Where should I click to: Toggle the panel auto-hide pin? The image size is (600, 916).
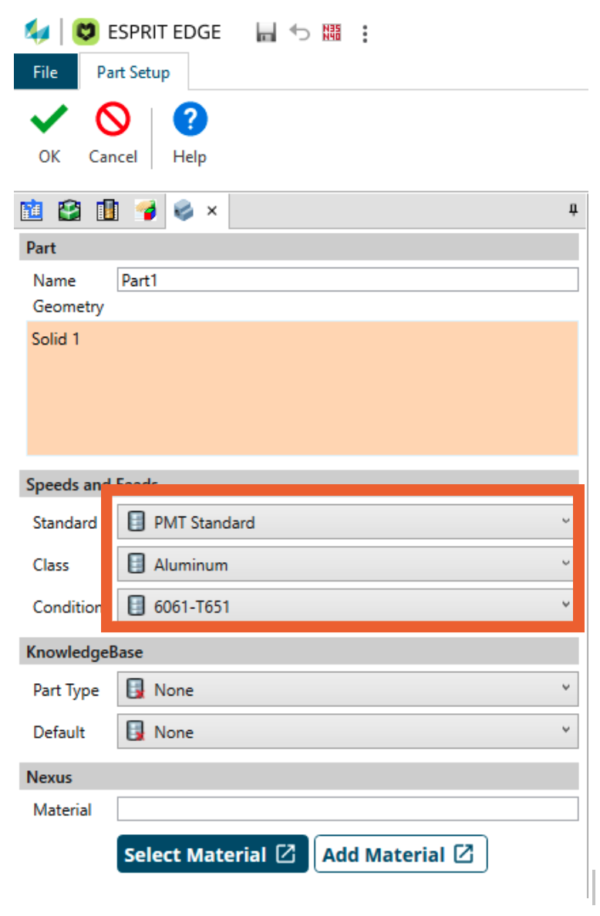coord(573,210)
